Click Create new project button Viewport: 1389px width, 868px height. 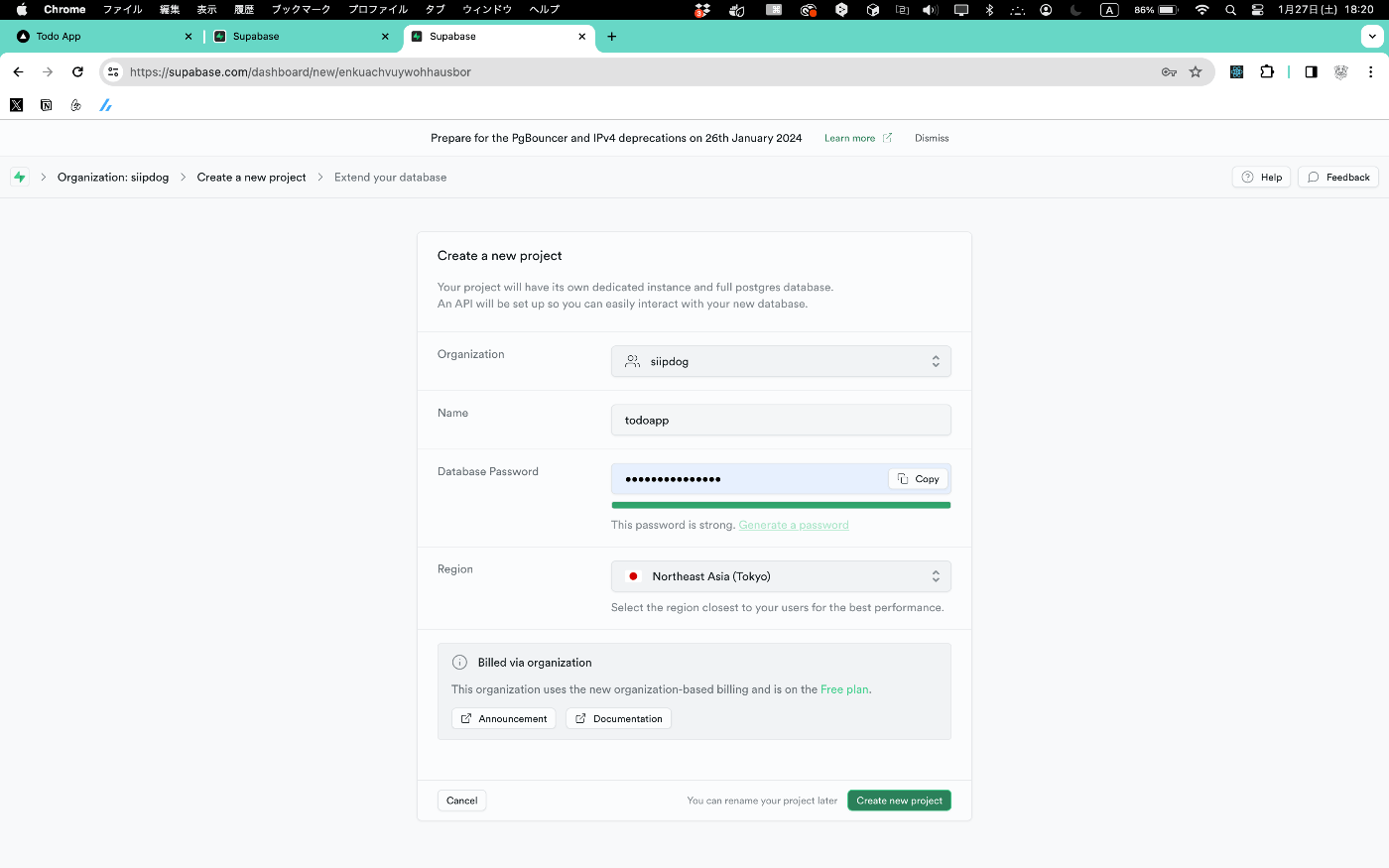point(899,801)
